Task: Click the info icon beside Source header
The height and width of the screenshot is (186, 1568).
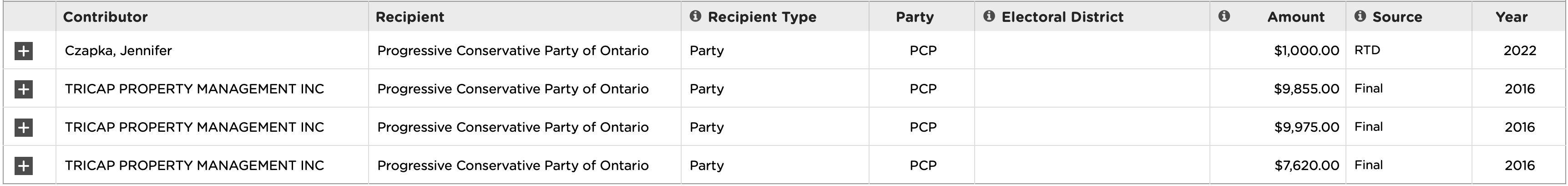Action: 1360,16
